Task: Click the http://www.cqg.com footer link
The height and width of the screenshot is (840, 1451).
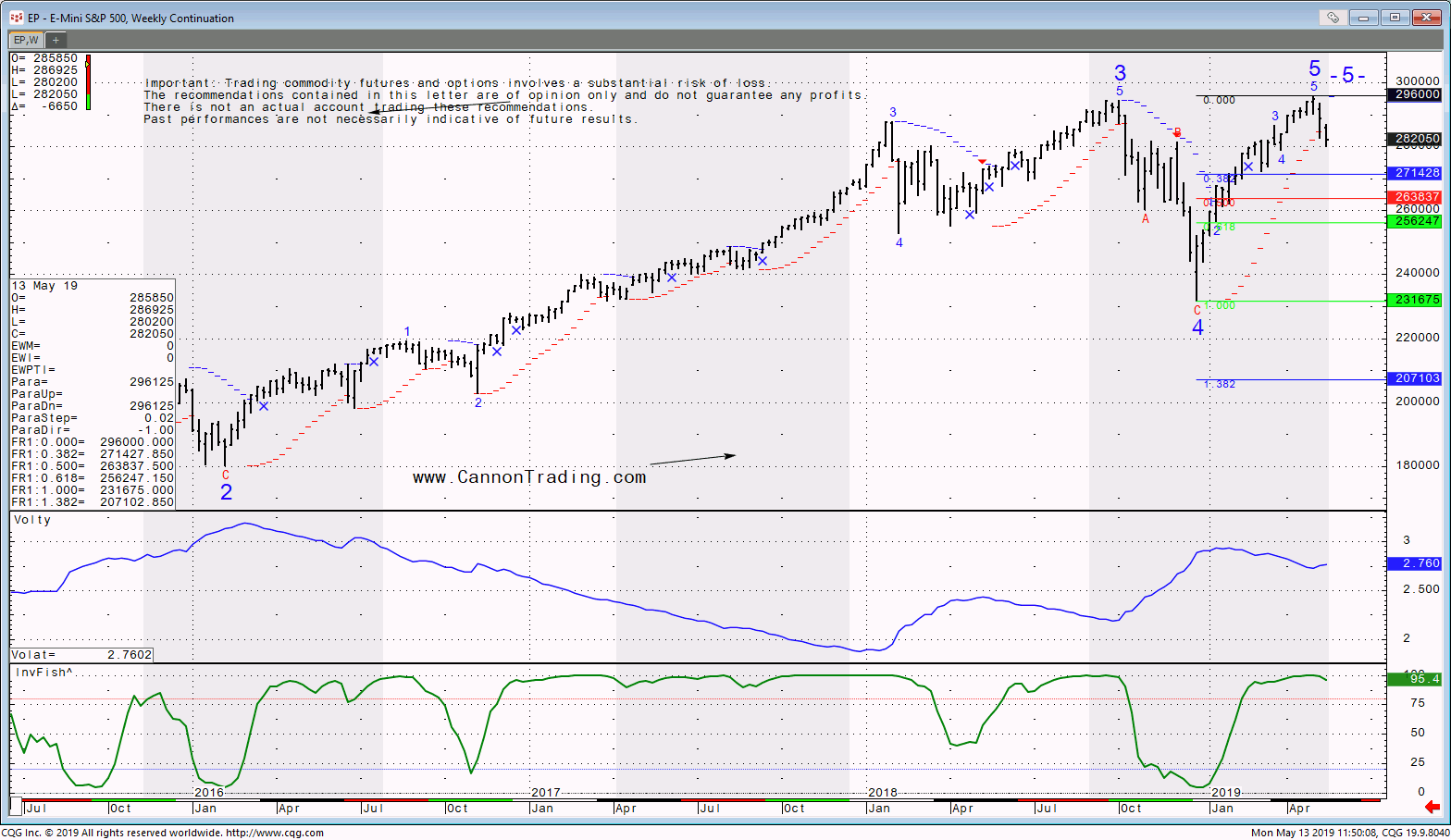Action: click(275, 833)
